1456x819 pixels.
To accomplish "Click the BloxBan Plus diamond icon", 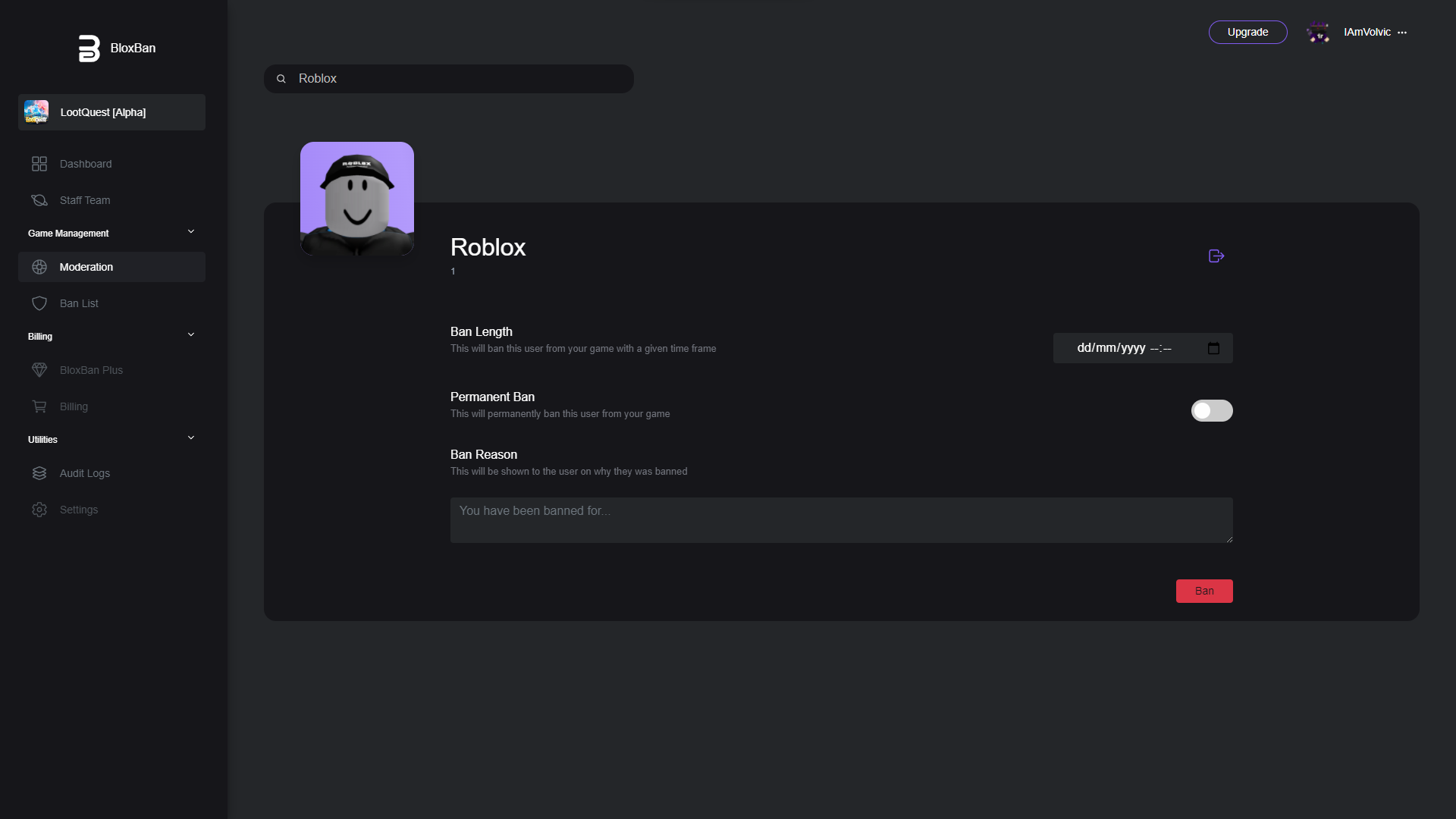I will pos(39,370).
